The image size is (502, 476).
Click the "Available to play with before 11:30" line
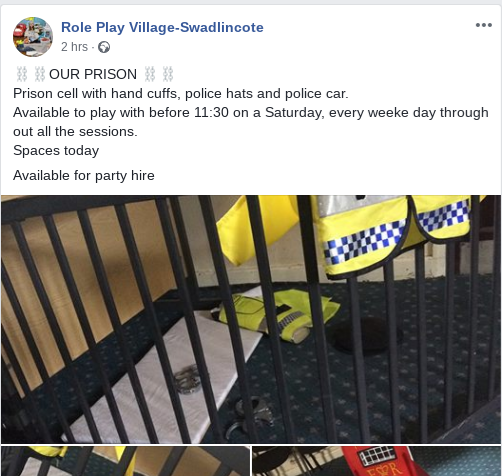(251, 122)
